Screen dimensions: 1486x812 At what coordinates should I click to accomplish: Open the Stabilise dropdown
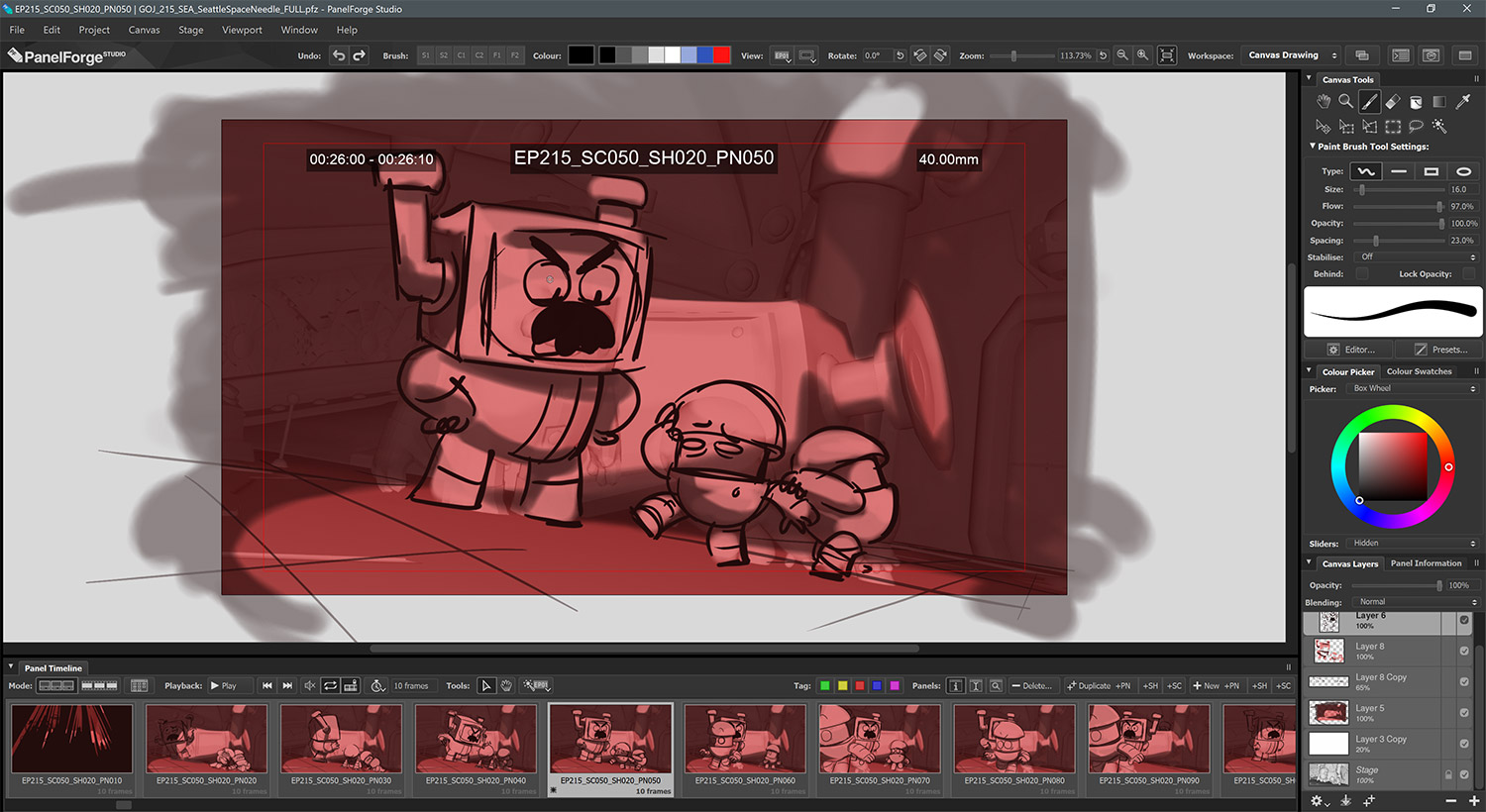coord(1417,257)
